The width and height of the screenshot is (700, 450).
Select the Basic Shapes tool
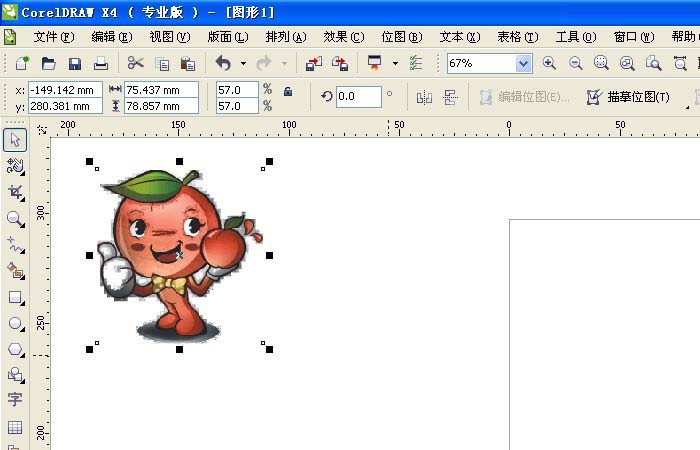(x=15, y=375)
